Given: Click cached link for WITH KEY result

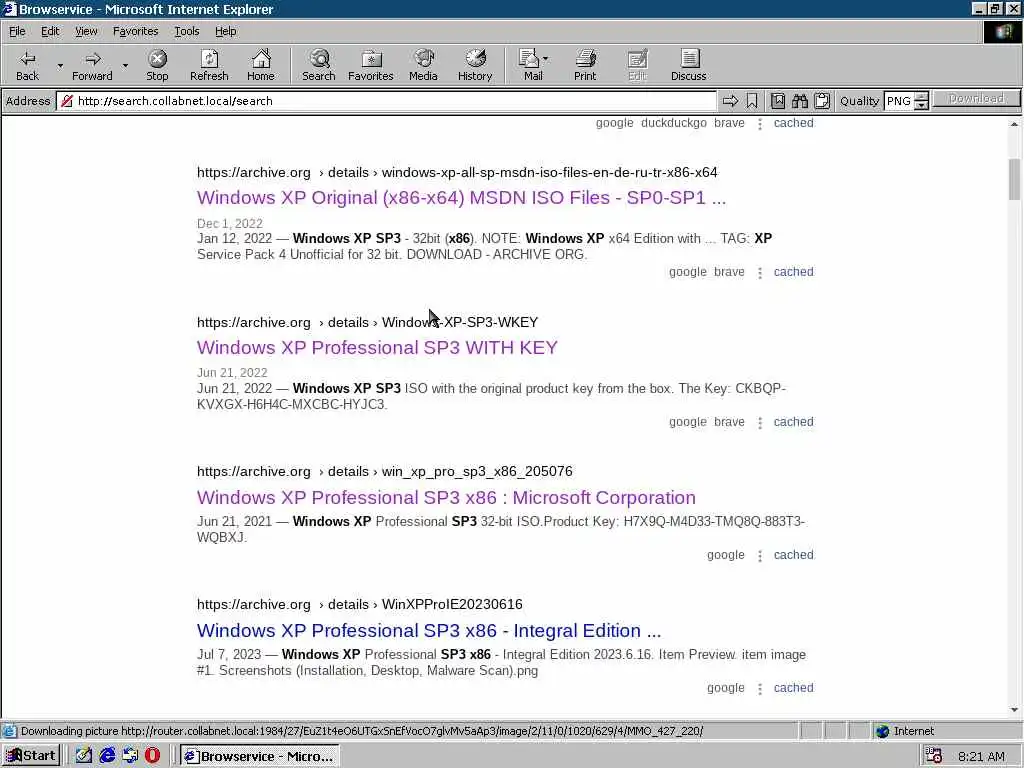Looking at the screenshot, I should click(793, 422).
